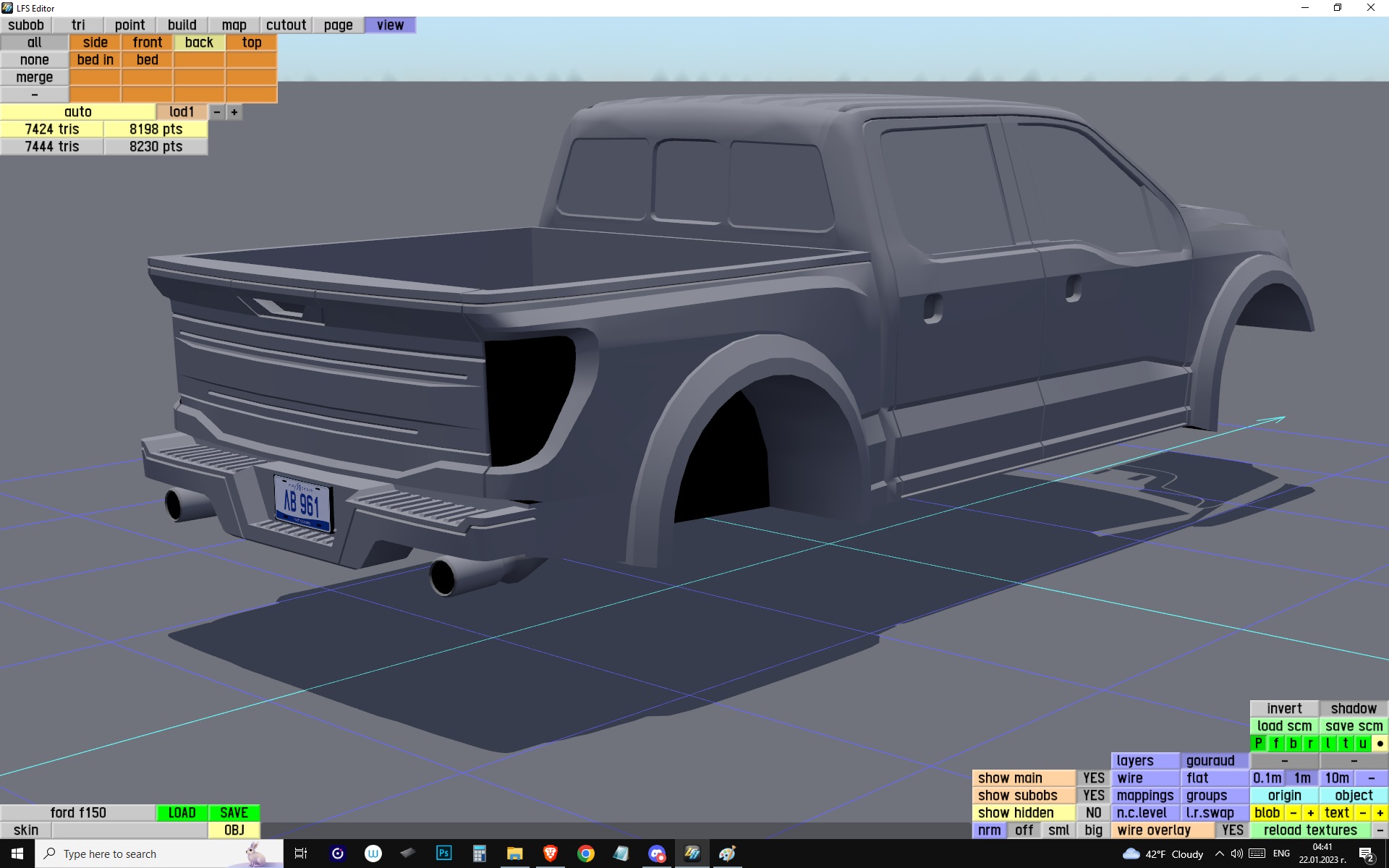Screen dimensions: 1389x868
Task: Open Photoshop from the taskbar
Action: (x=443, y=854)
